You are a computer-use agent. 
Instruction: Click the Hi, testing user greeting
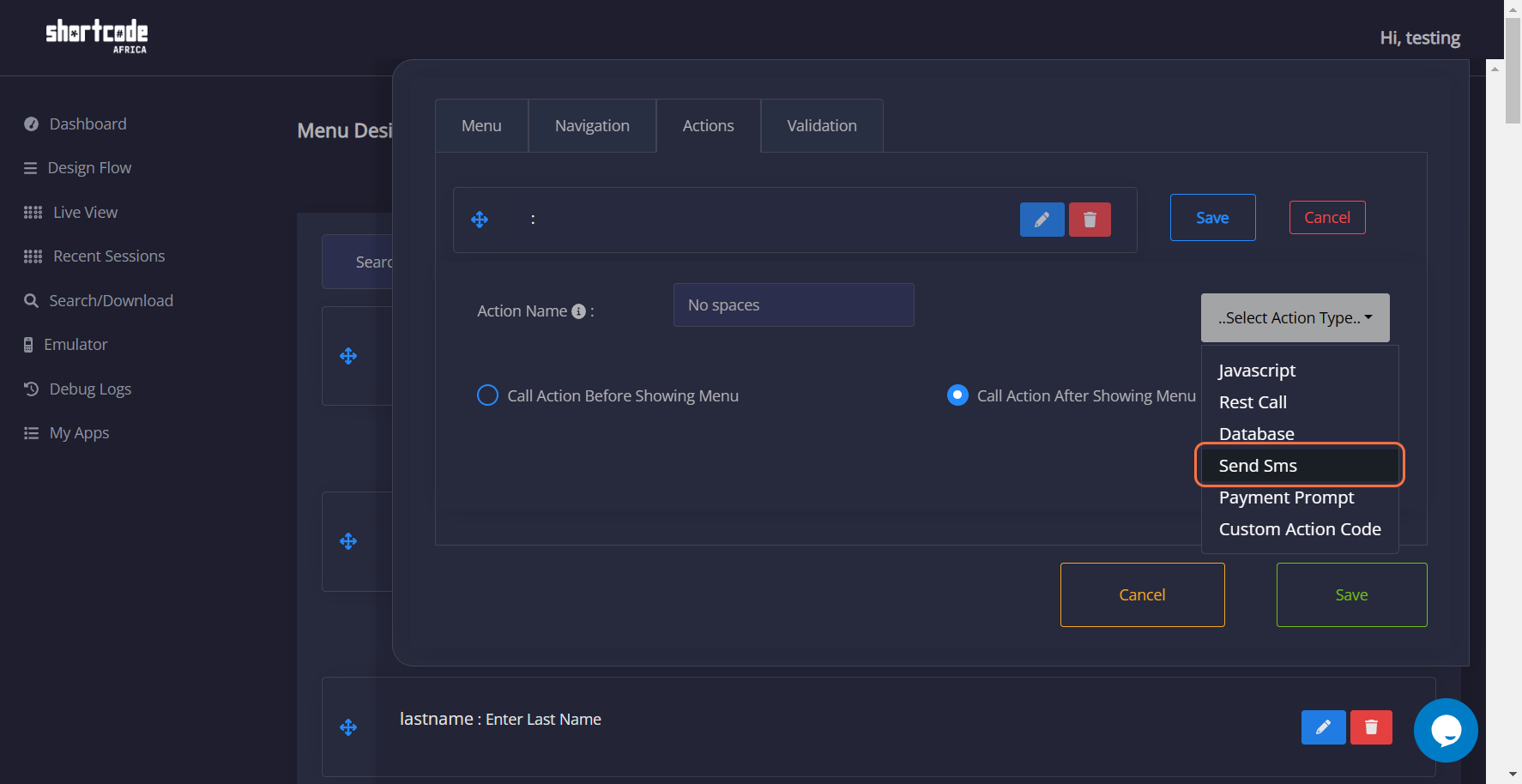(1420, 38)
